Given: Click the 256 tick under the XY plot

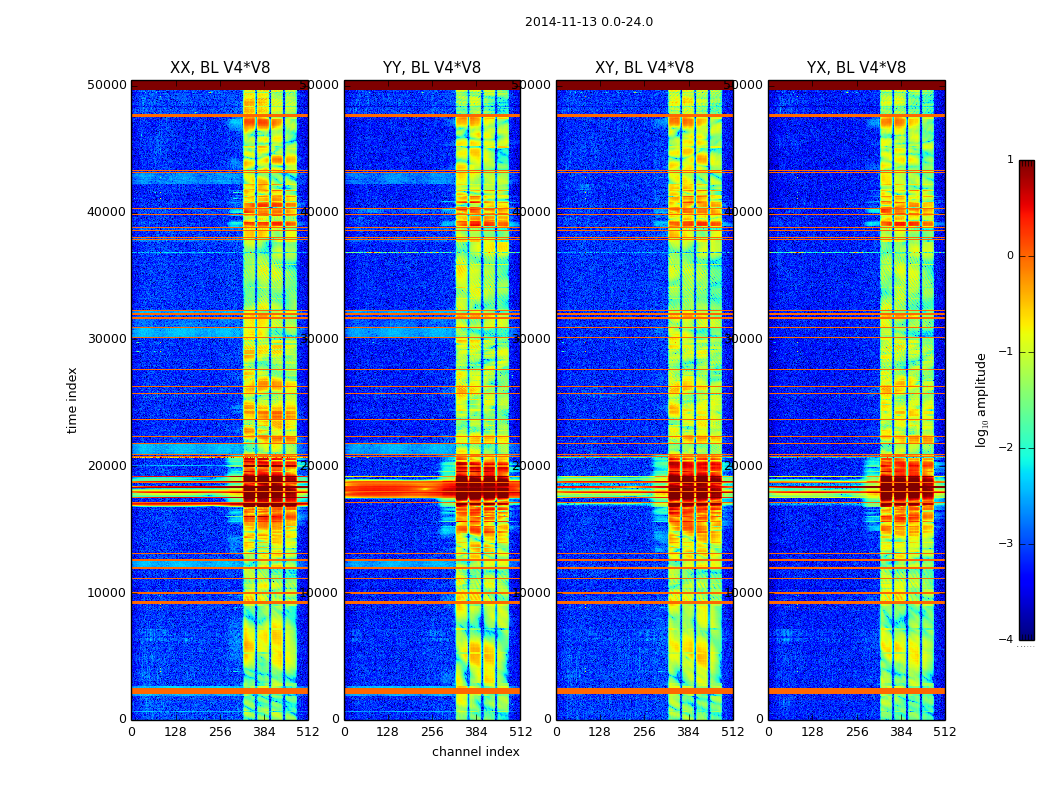Looking at the screenshot, I should pos(644,732).
